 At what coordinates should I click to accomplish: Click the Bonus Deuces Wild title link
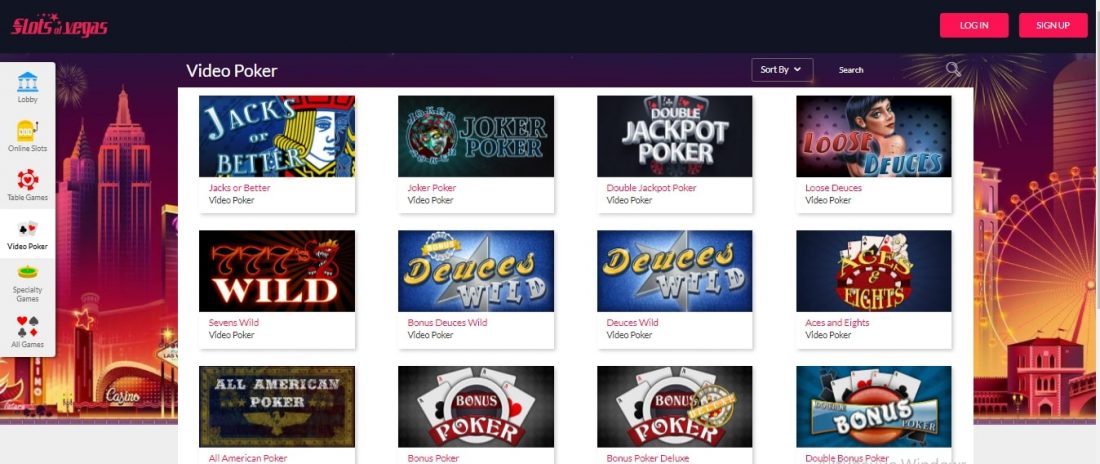(447, 323)
